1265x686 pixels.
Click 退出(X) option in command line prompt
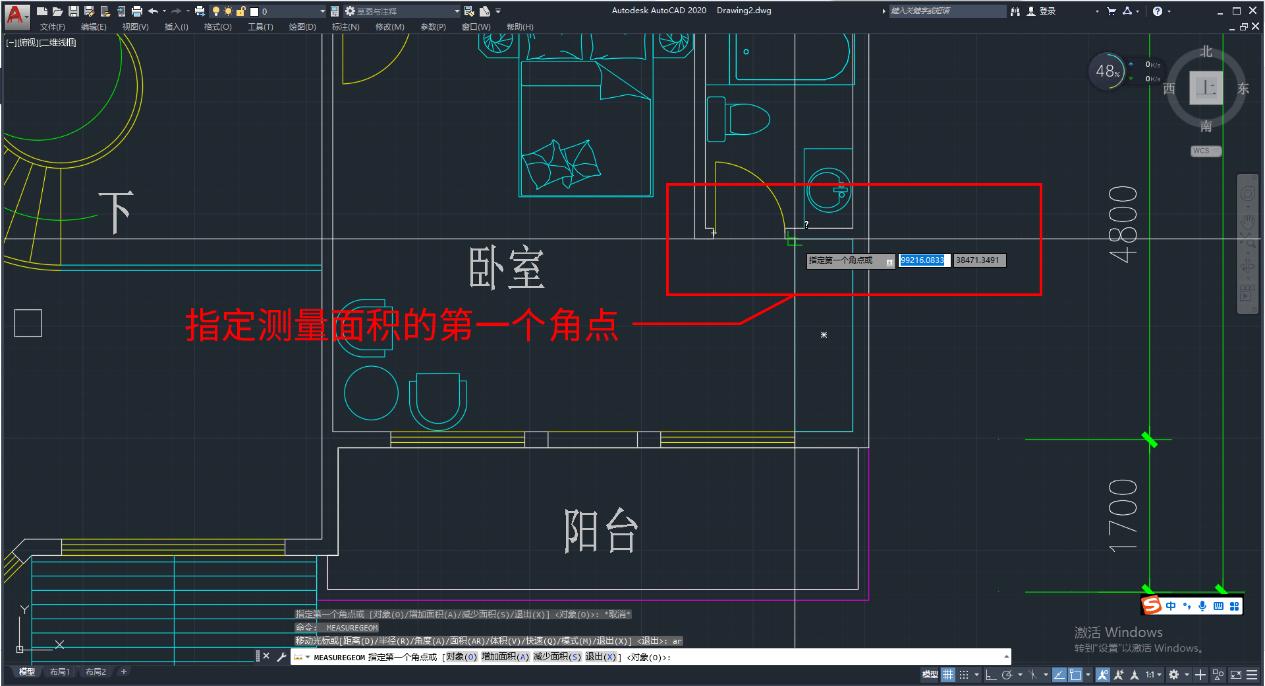click(x=600, y=657)
